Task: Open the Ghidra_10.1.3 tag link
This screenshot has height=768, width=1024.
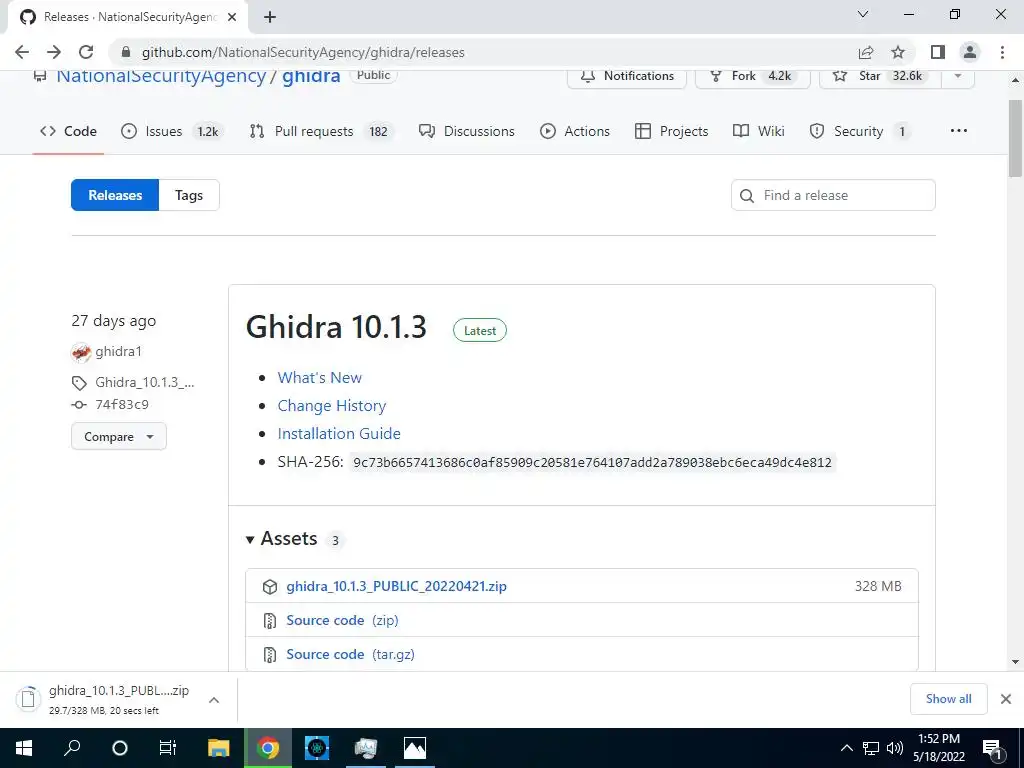Action: tap(144, 383)
